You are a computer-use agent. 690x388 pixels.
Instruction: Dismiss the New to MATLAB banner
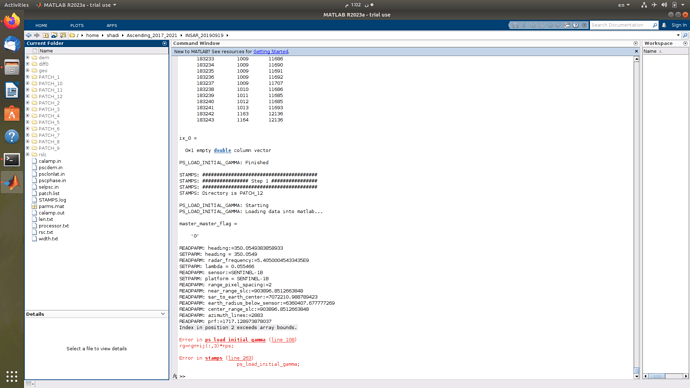pyautogui.click(x=636, y=51)
